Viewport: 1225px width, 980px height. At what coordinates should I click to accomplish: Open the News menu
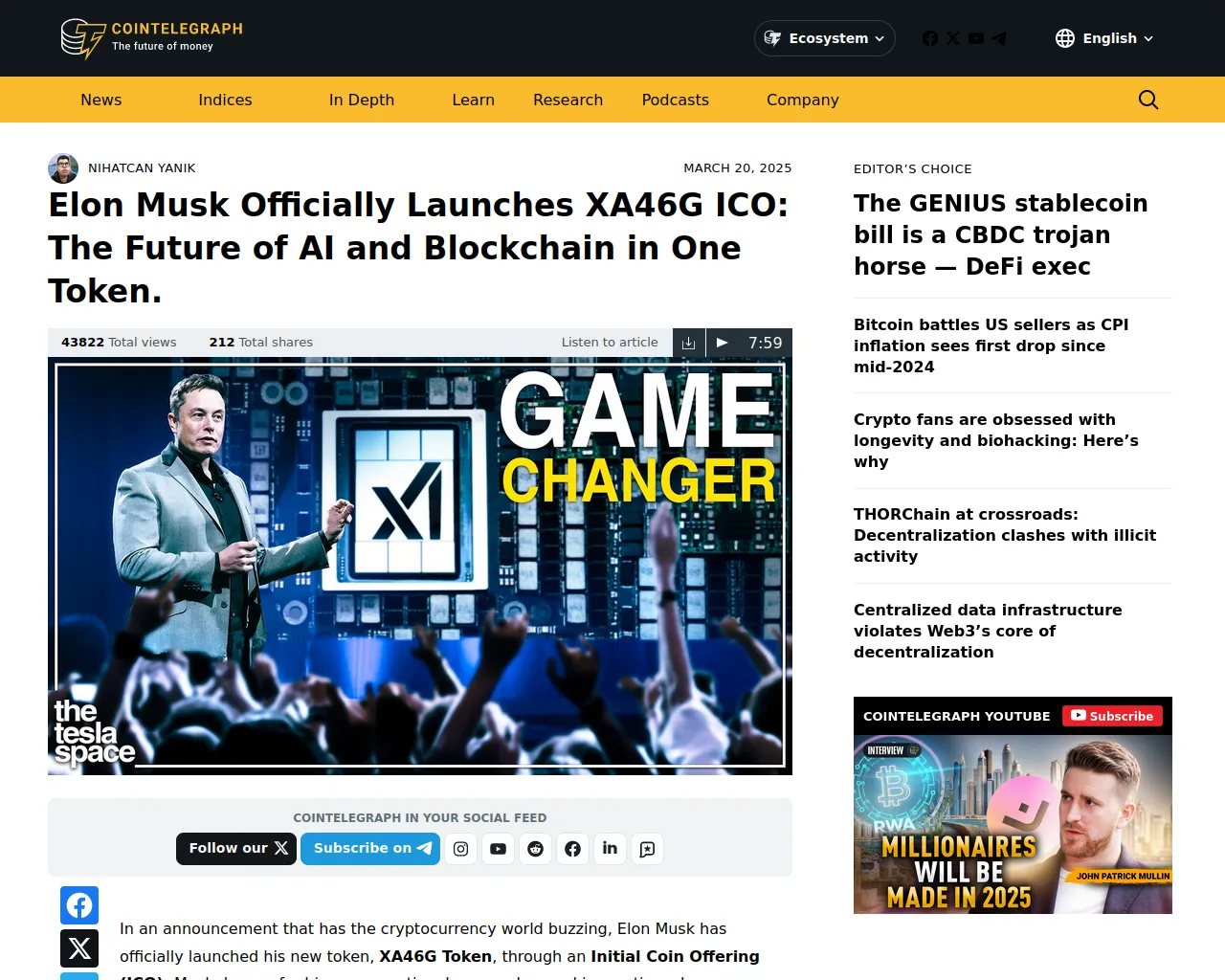pyautogui.click(x=101, y=100)
